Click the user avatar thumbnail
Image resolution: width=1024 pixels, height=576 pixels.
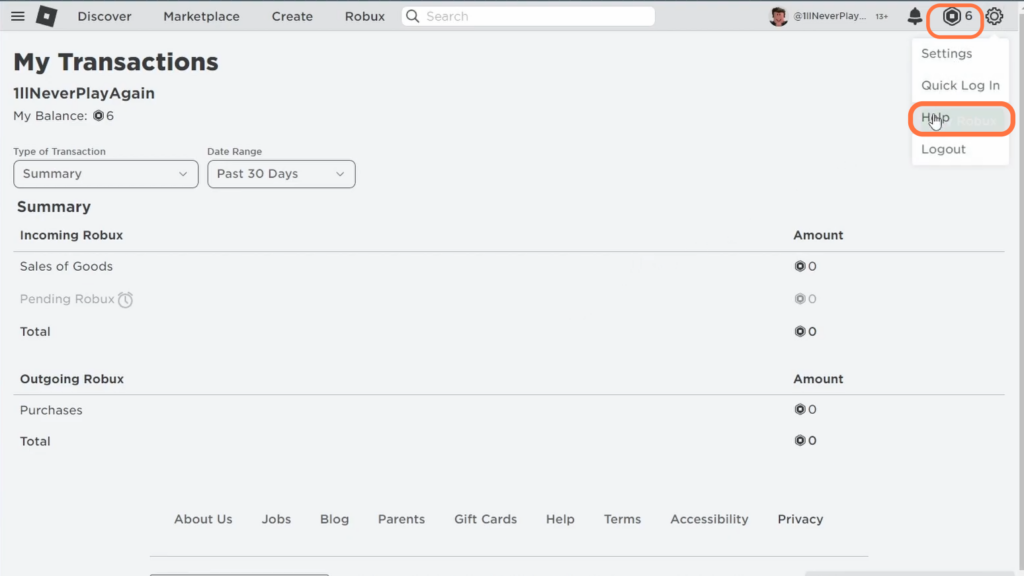[778, 16]
